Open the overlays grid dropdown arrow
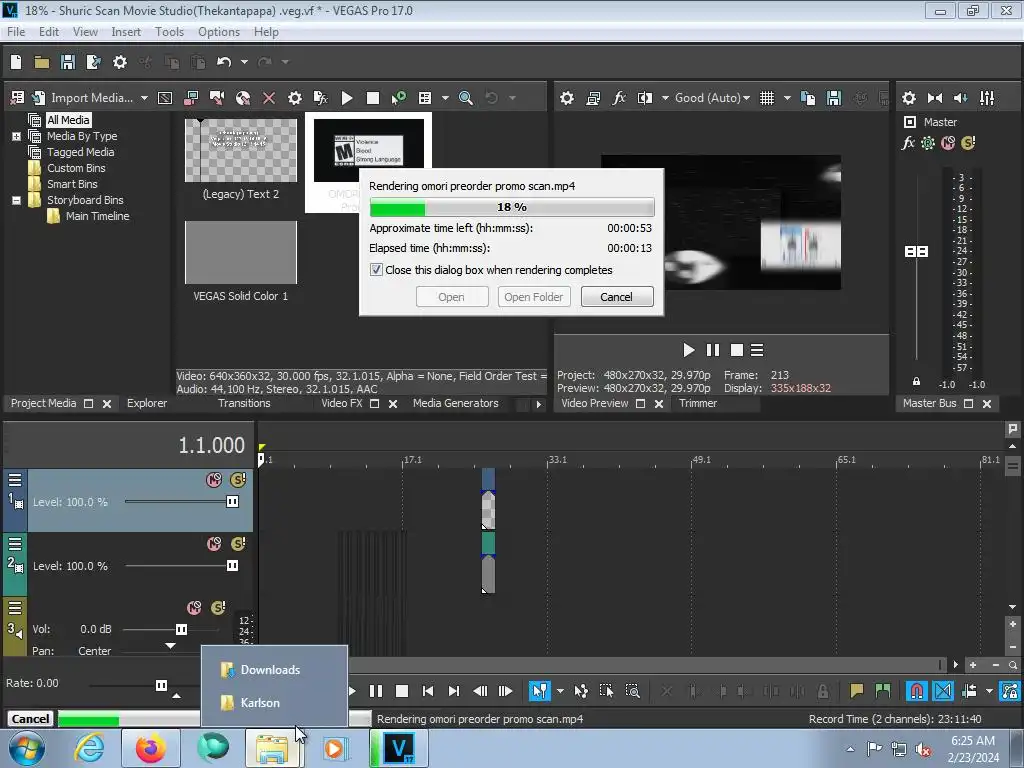Screen dimensions: 1024x768 787,98
